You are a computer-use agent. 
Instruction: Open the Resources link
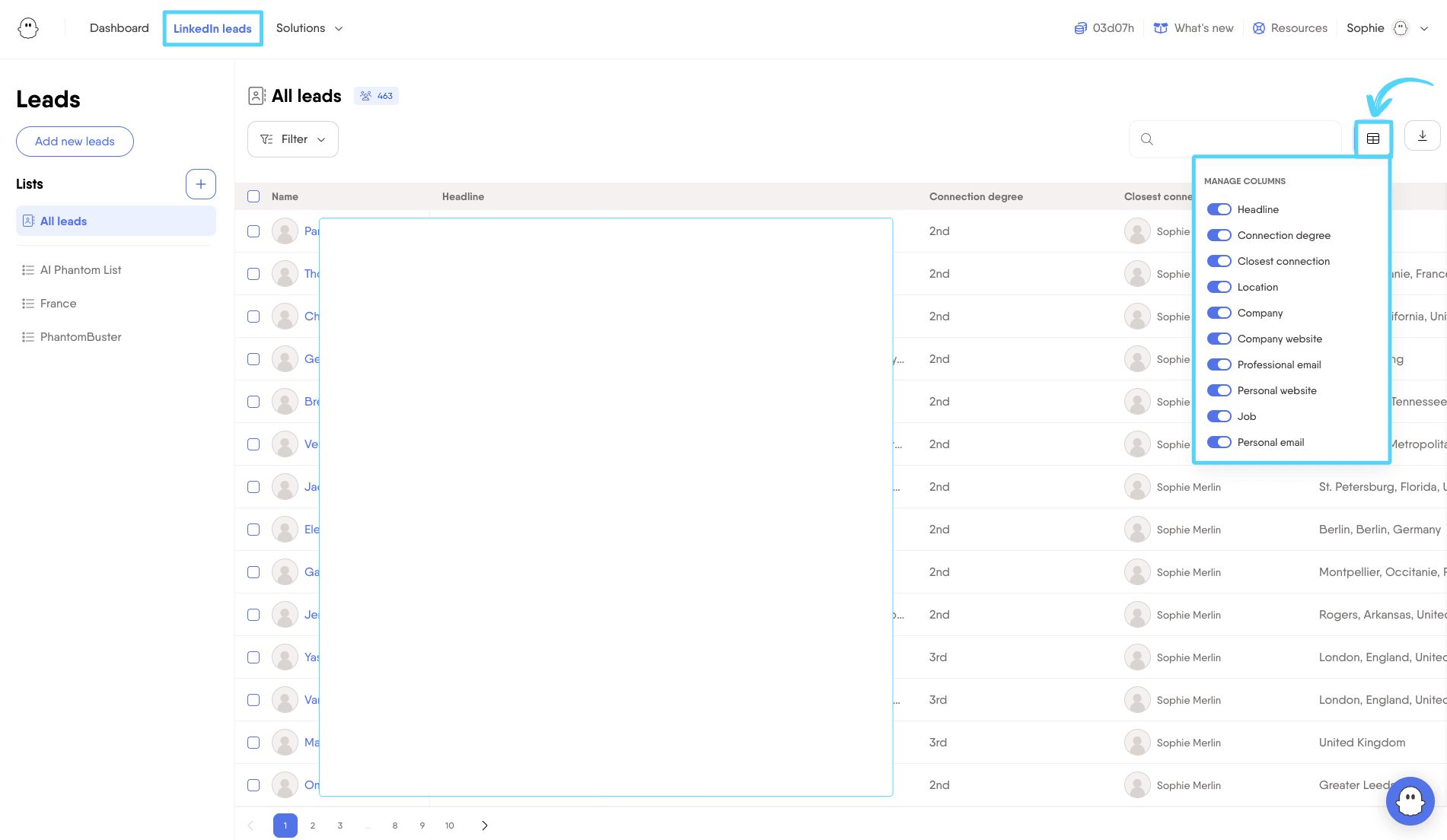point(1290,28)
